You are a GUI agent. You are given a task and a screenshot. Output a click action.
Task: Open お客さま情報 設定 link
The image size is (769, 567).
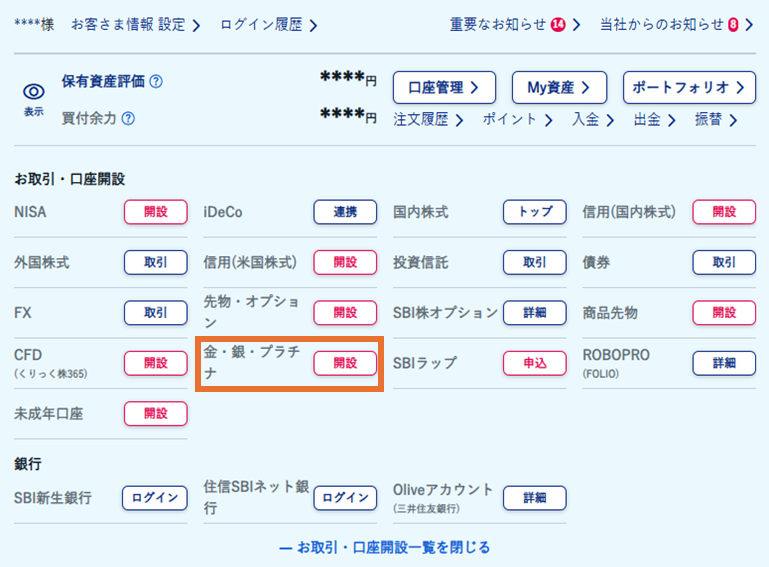[135, 25]
